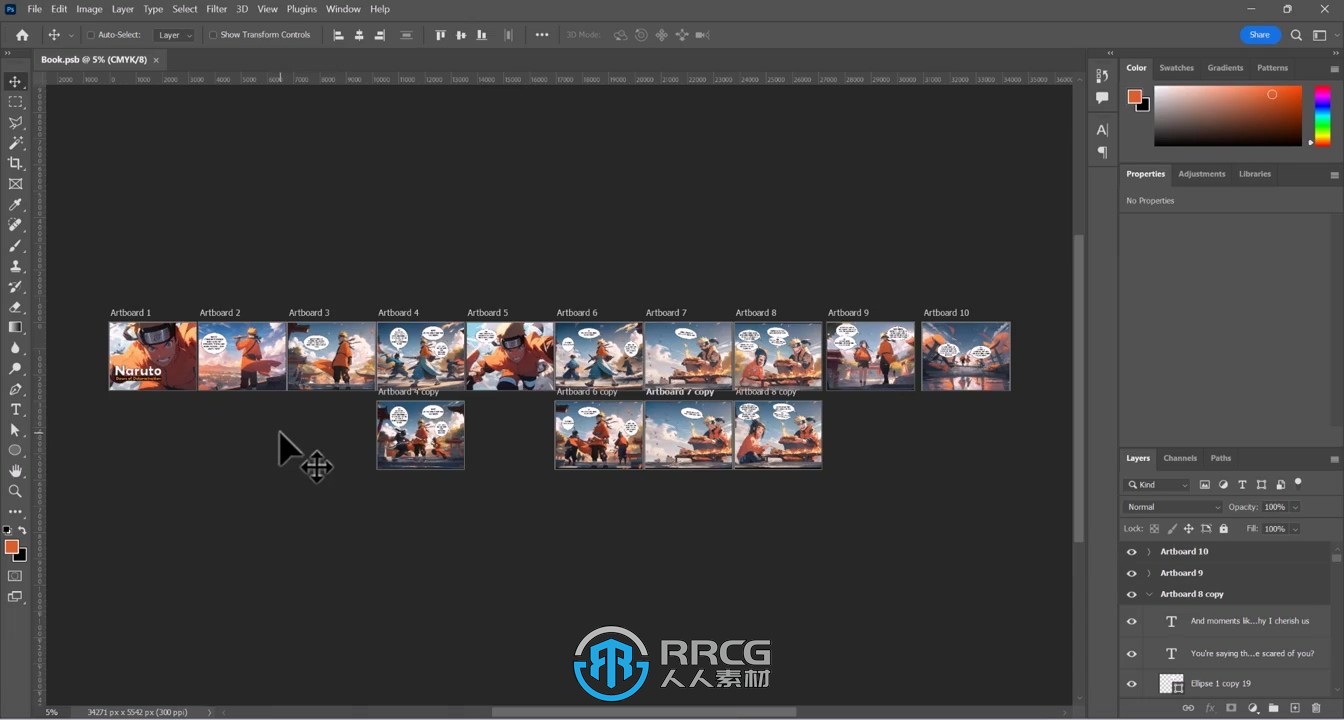Open the Search icon at top right

[1296, 35]
